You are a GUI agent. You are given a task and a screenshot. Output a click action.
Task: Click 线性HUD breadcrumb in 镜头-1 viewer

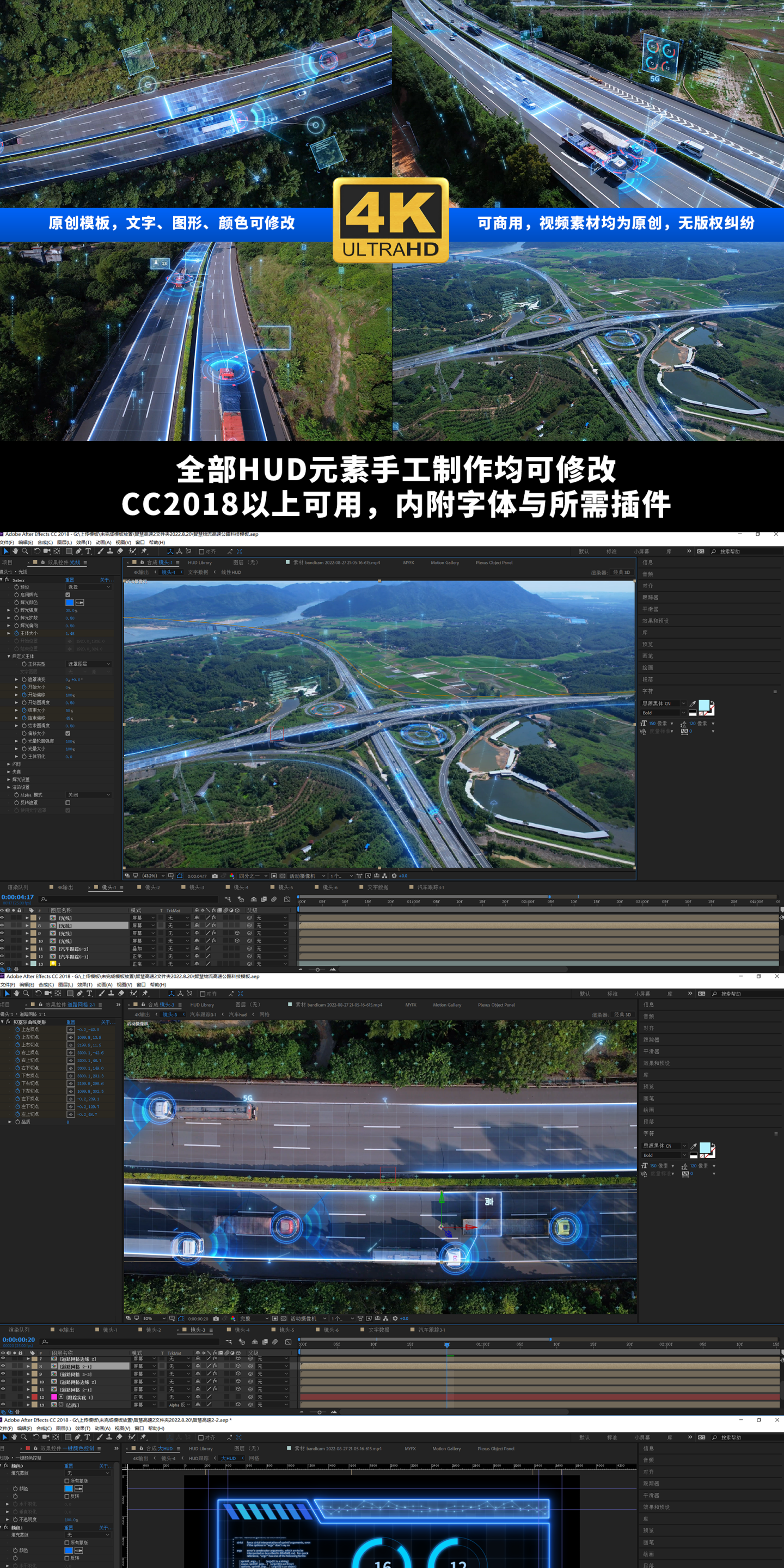(231, 573)
